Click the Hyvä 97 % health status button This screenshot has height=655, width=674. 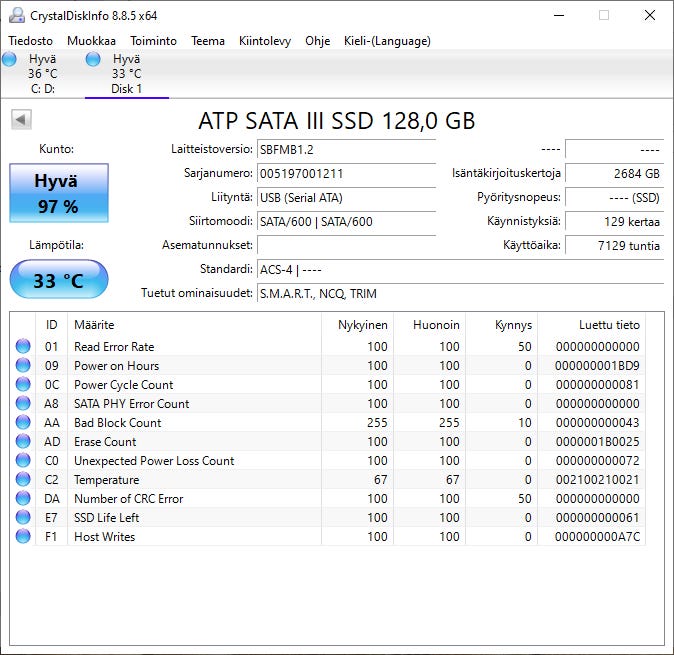tap(59, 193)
